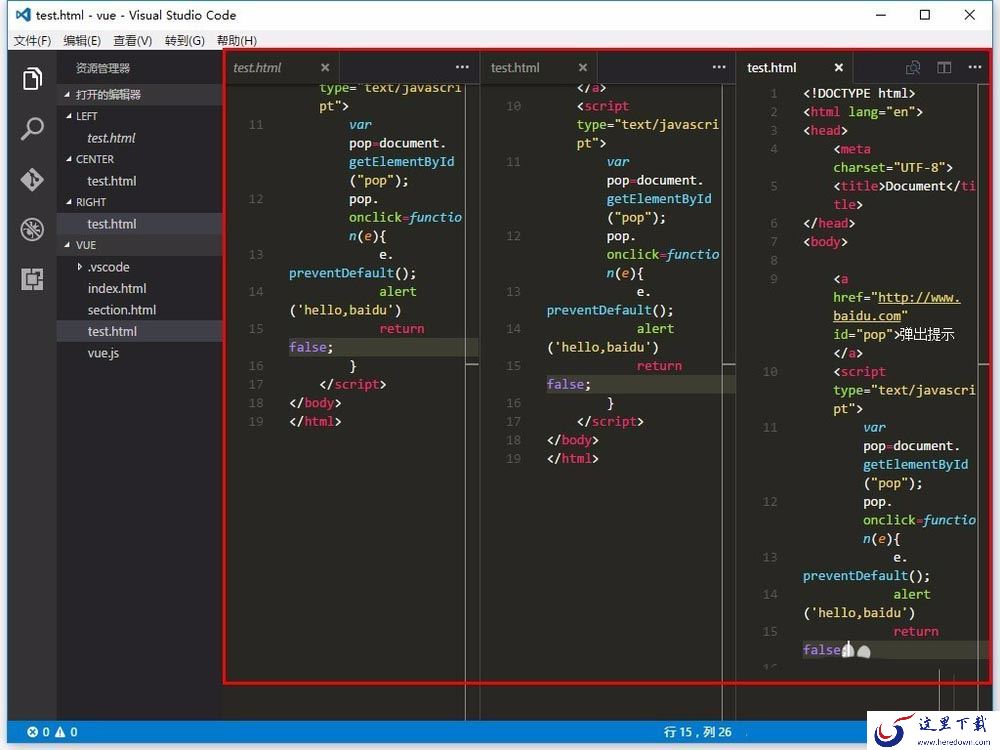Open the Search view icon
The height and width of the screenshot is (750, 1000).
(x=32, y=128)
